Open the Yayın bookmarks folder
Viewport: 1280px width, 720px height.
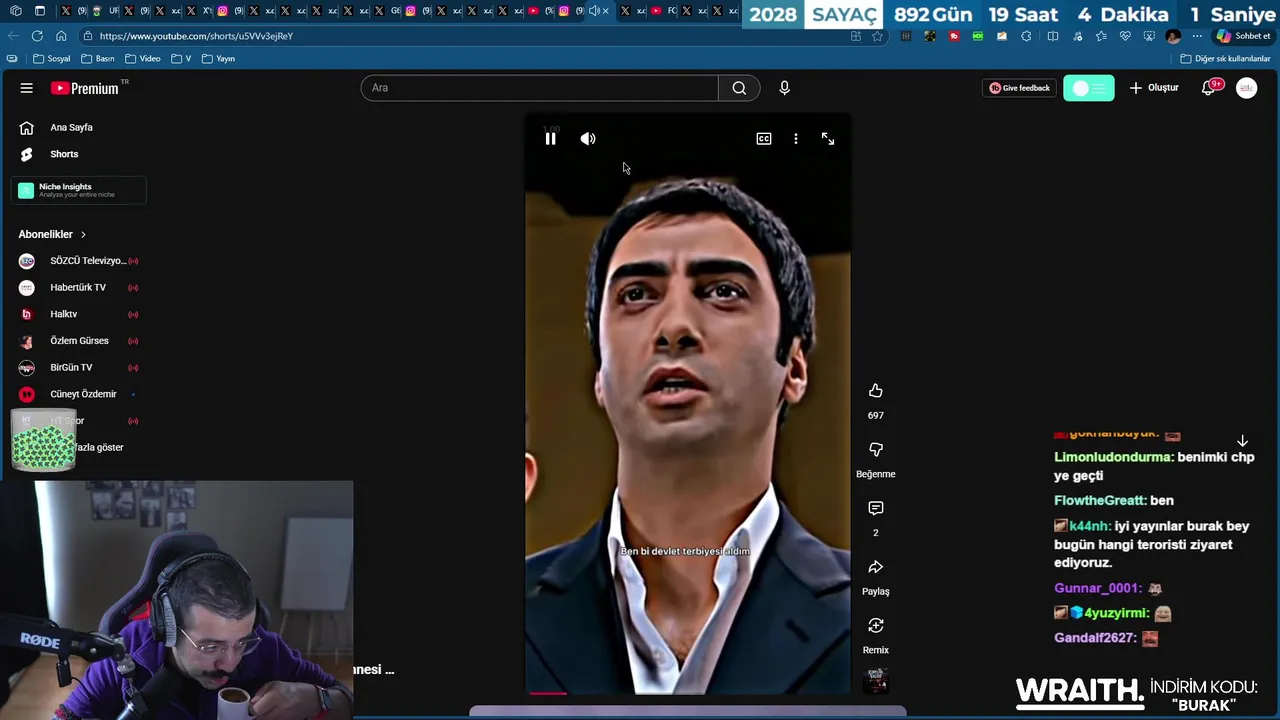click(219, 59)
